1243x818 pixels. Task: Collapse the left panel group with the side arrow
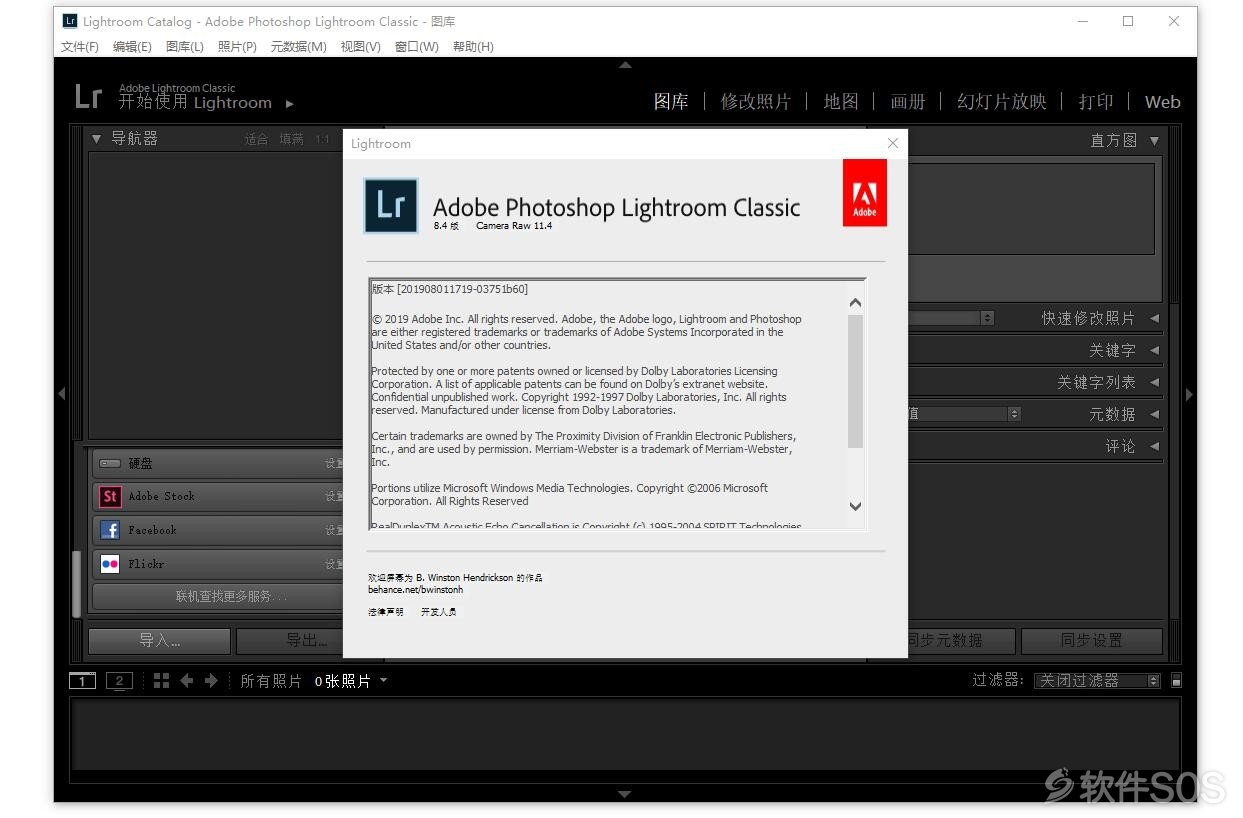pyautogui.click(x=61, y=394)
